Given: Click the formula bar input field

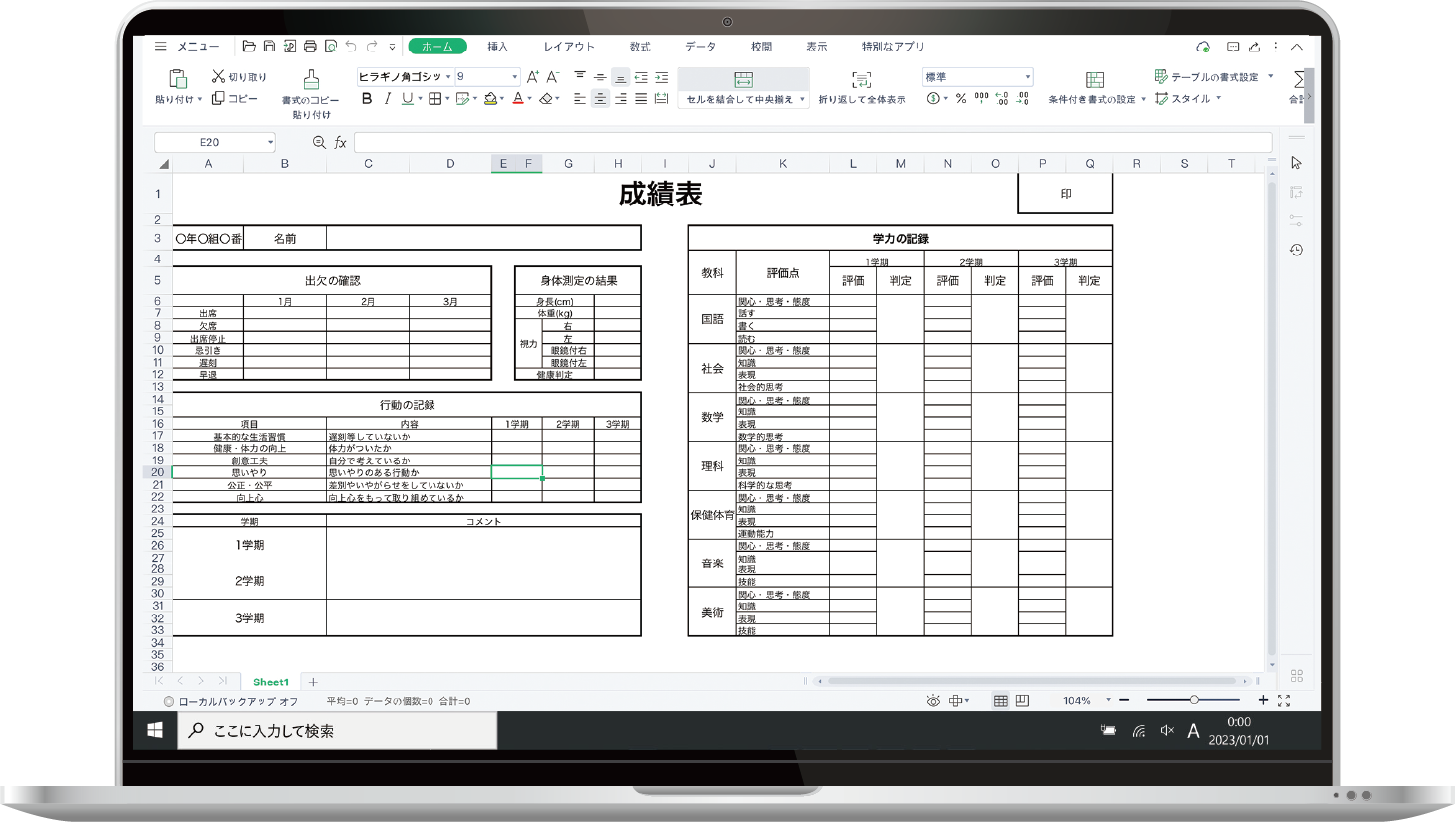Looking at the screenshot, I should [813, 143].
